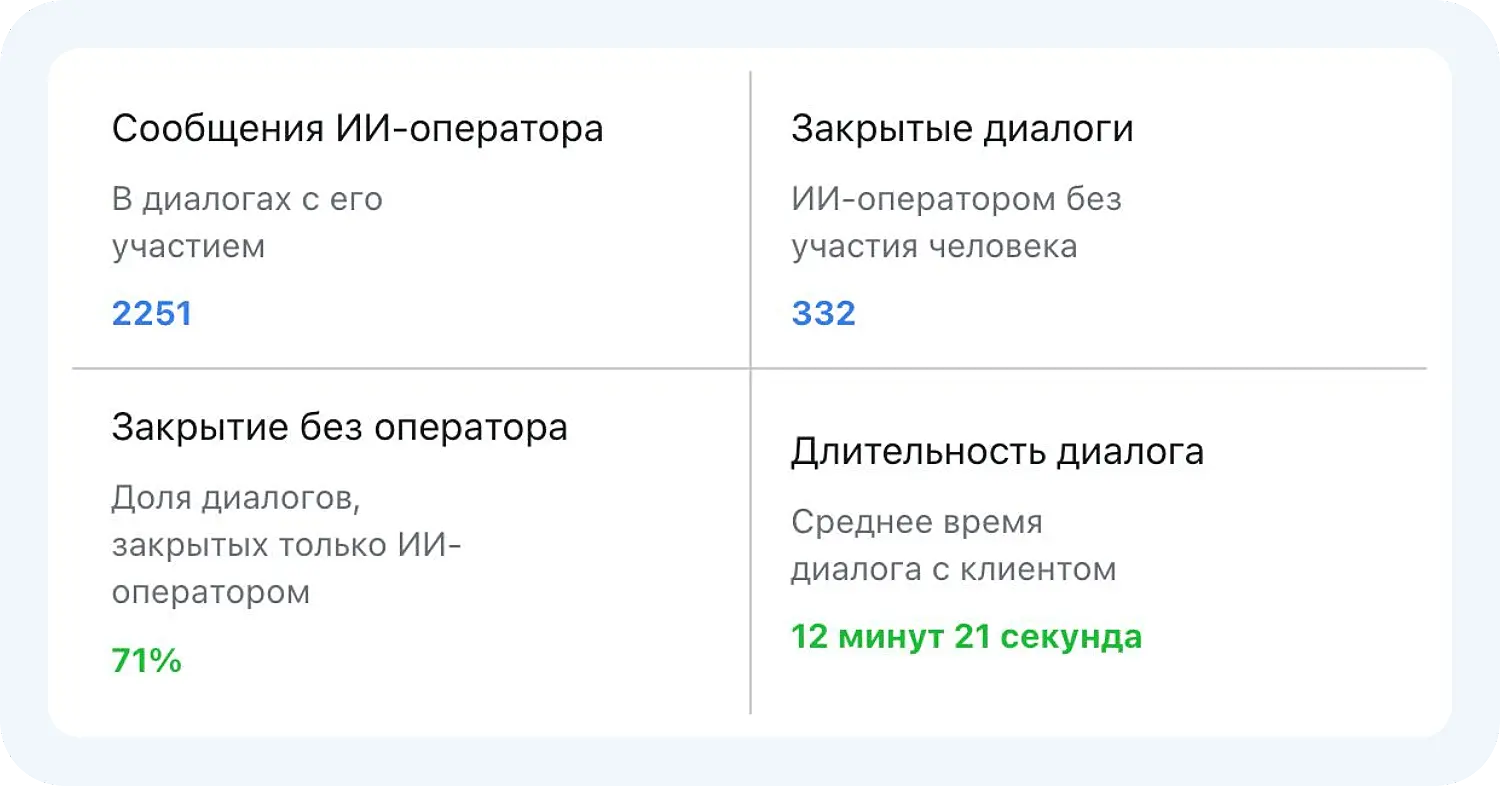The height and width of the screenshot is (786, 1500).
Task: Click the "Закрытие без оператора" heading
Action: pos(339,428)
